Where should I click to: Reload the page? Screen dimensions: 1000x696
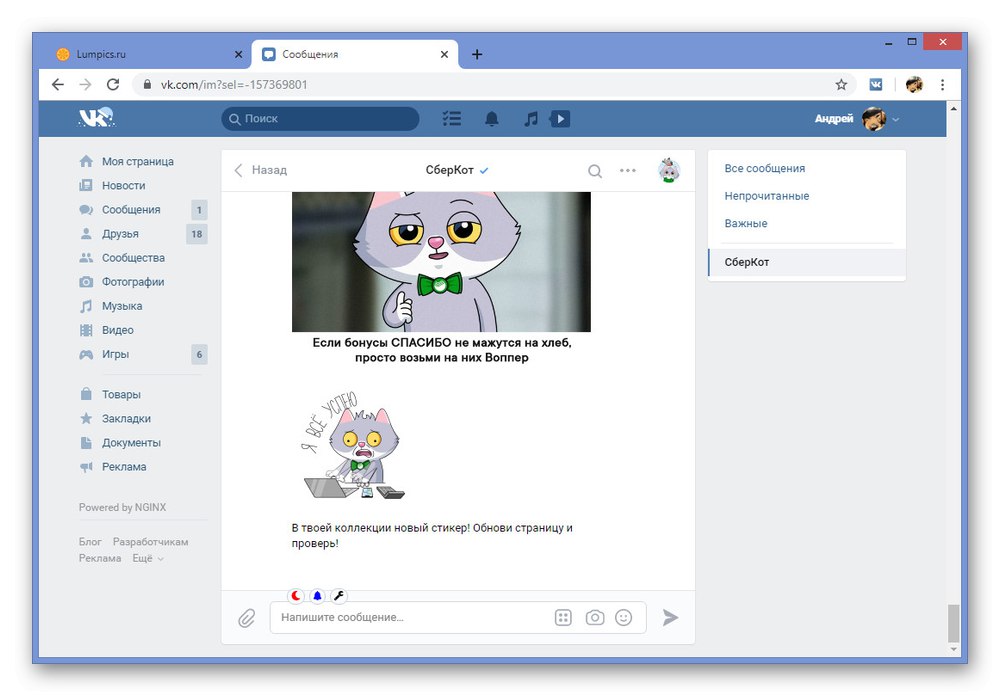[x=113, y=84]
